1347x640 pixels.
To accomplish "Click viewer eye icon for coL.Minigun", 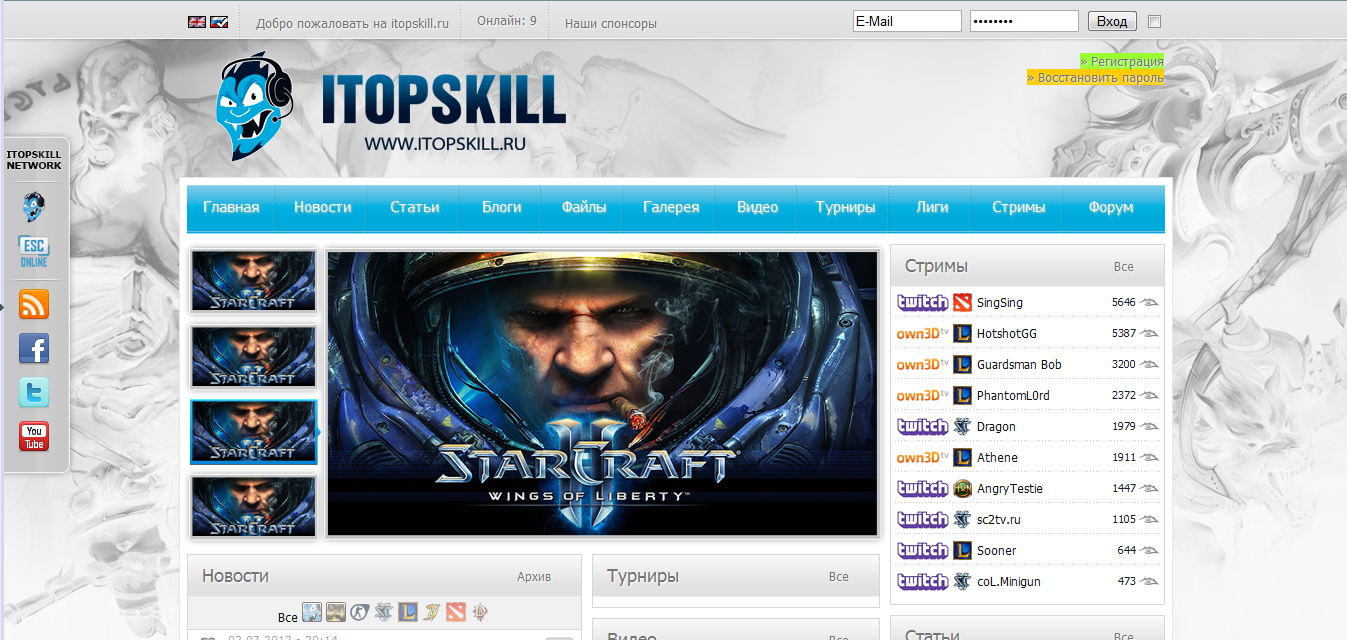I will click(1150, 581).
